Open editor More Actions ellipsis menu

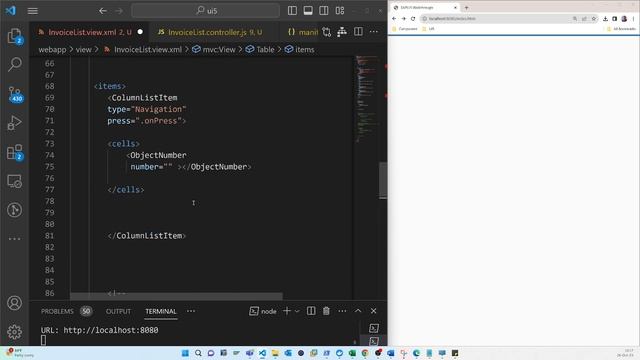(x=374, y=32)
